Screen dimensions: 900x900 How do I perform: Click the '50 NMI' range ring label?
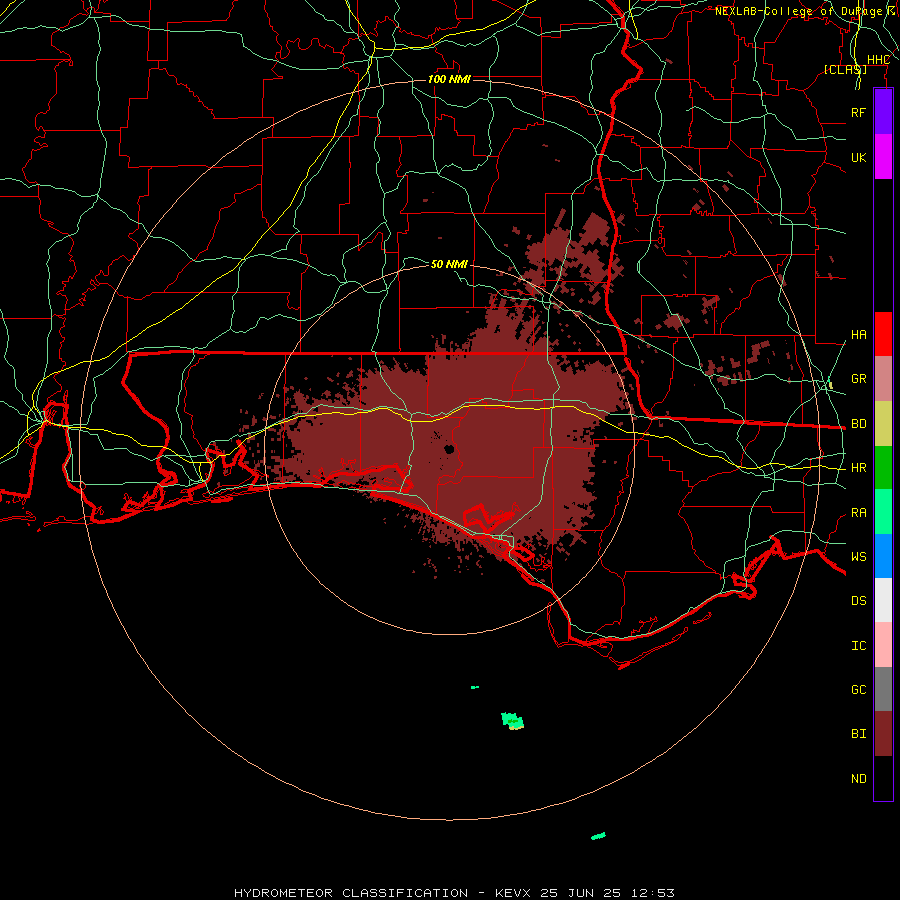pyautogui.click(x=449, y=264)
